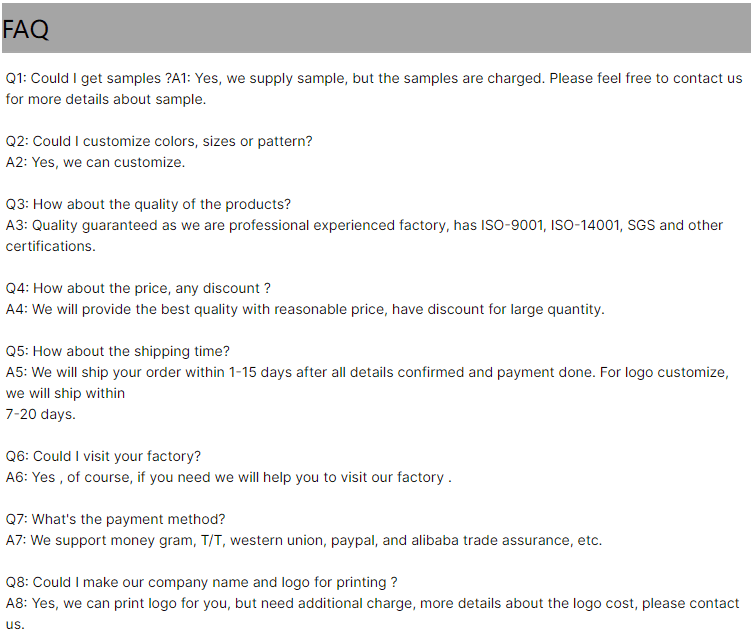
Task: Click the A6 answer "Yes, of course"
Action: 228,477
